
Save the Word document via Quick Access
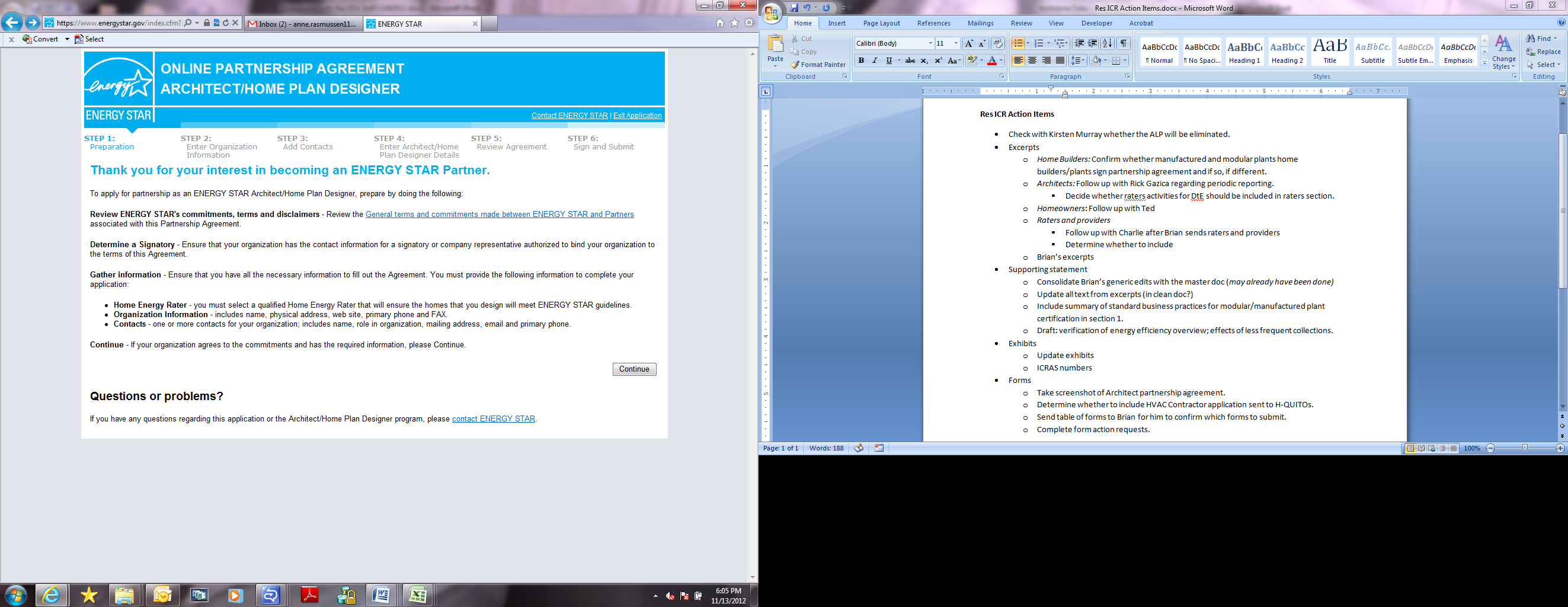(x=793, y=8)
